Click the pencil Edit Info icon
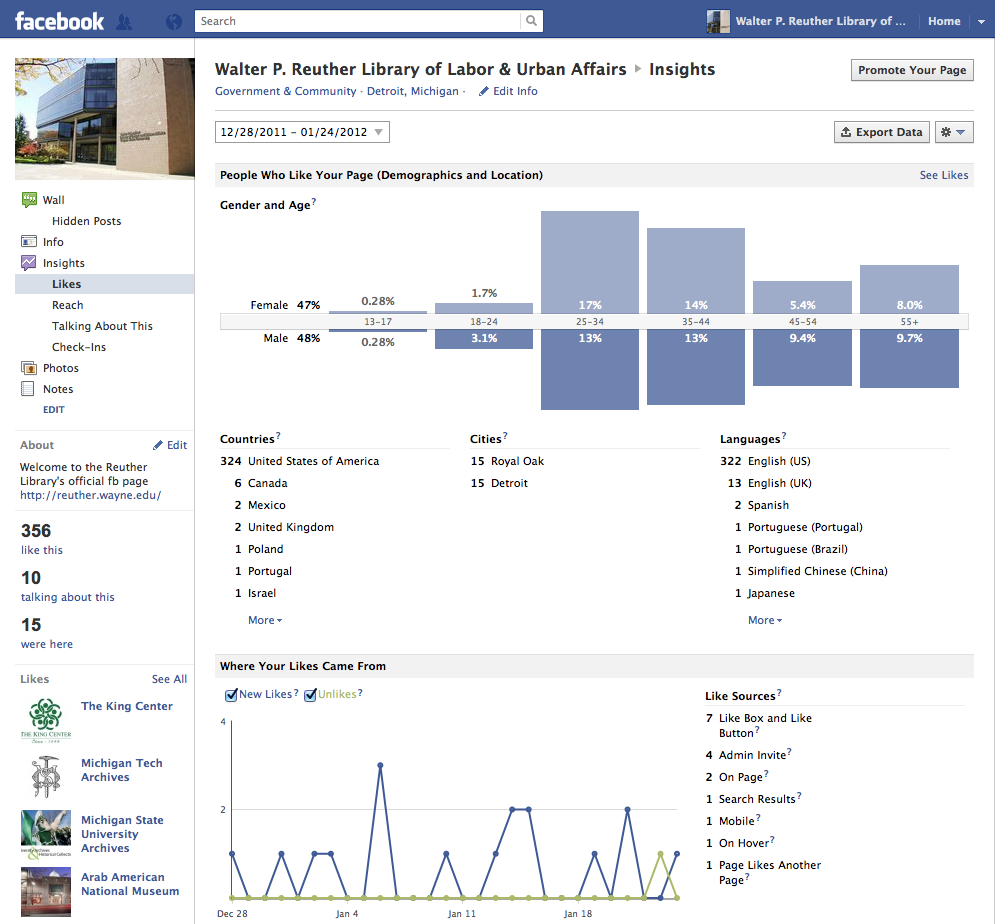Image resolution: width=995 pixels, height=924 pixels. pyautogui.click(x=484, y=91)
